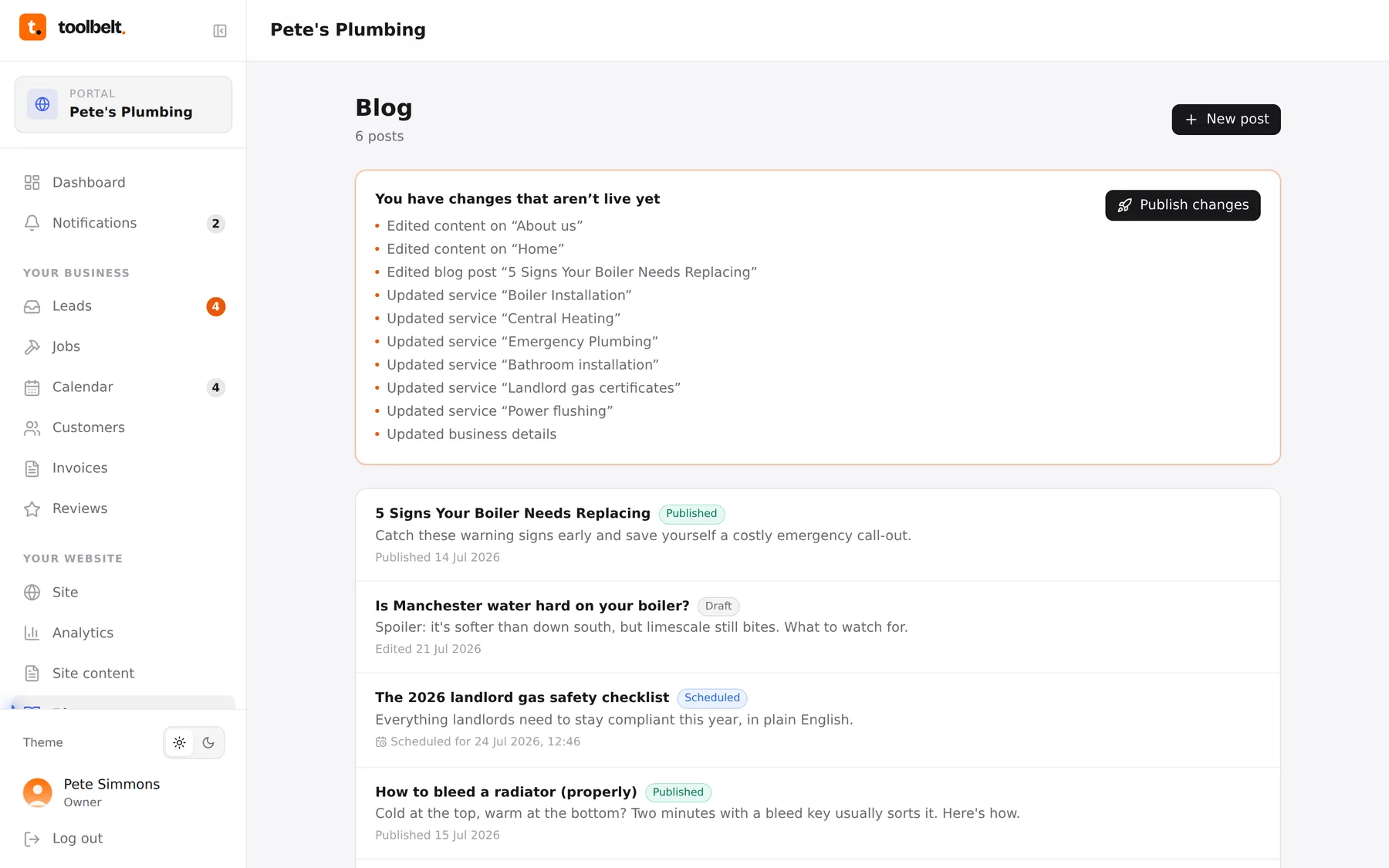Open How to bleed a radiator (properly) post
The width and height of the screenshot is (1389, 868).
[x=506, y=792]
